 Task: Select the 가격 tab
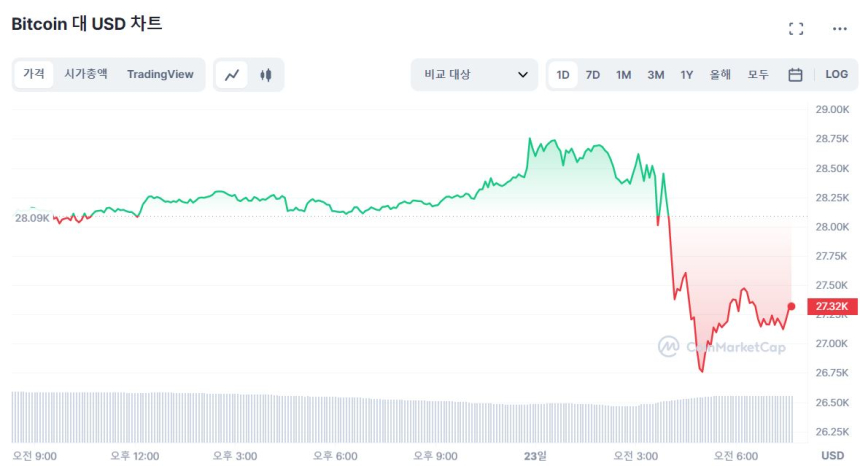coord(34,74)
